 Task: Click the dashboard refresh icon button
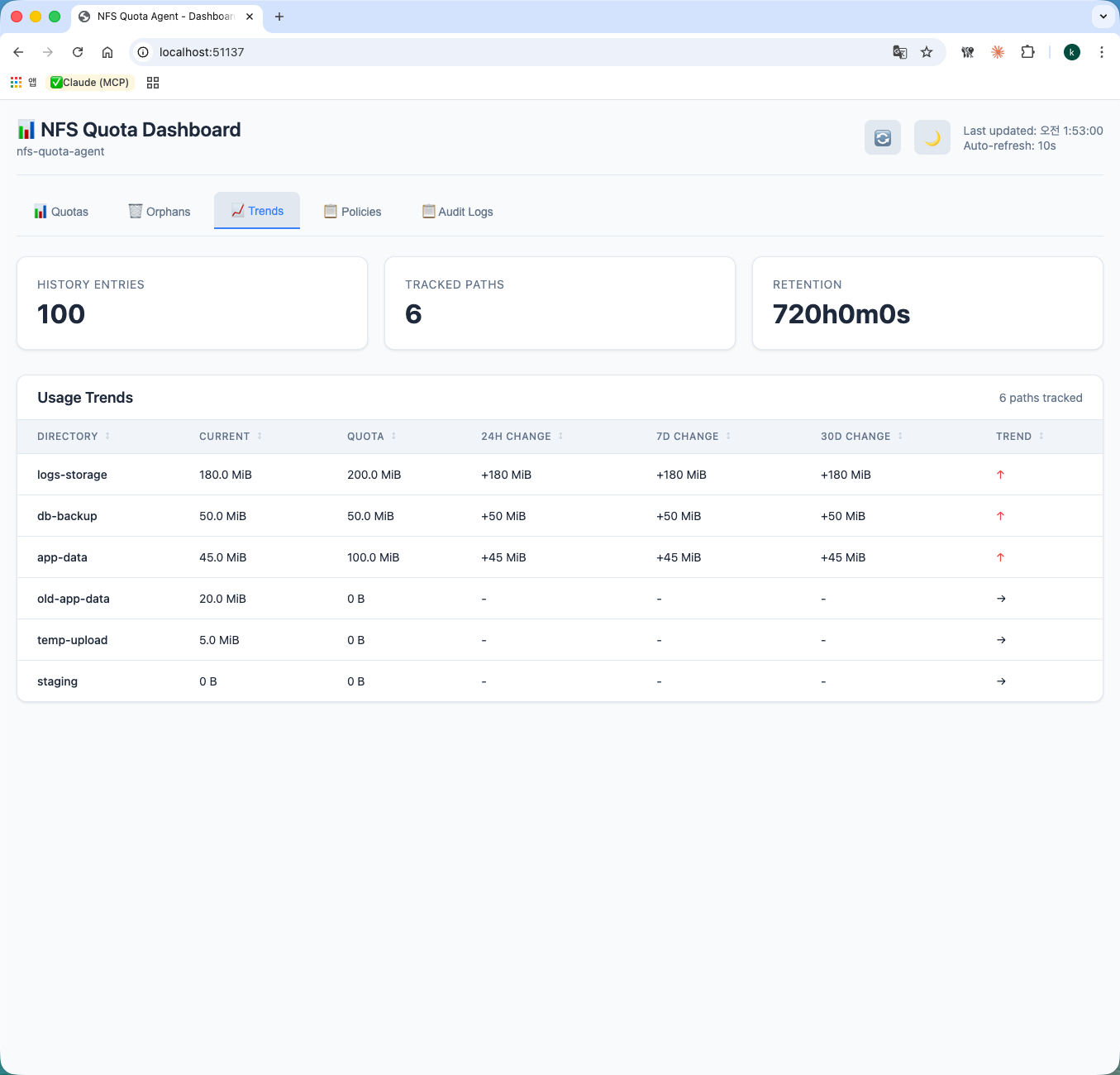pyautogui.click(x=882, y=138)
